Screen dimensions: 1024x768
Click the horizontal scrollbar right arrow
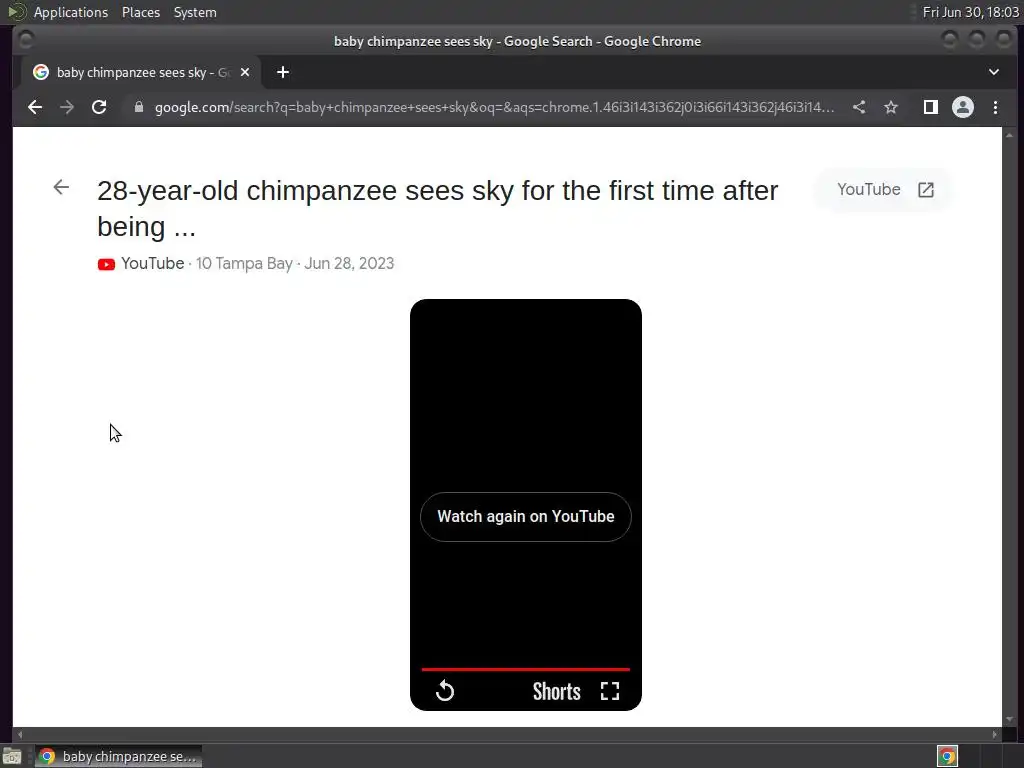coord(995,734)
